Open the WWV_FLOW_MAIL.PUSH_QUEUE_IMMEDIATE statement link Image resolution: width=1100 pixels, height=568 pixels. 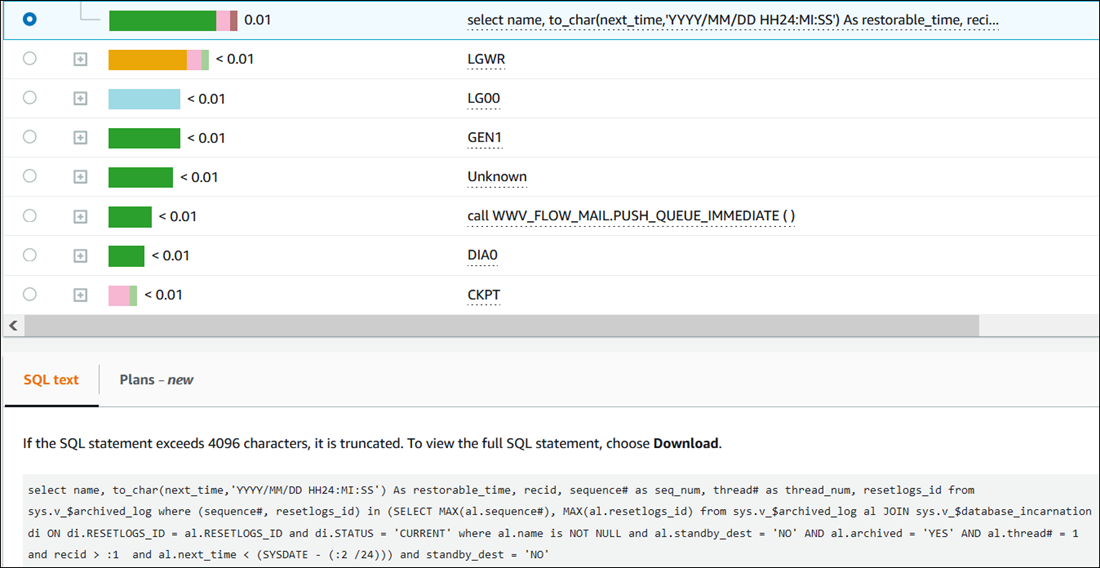click(630, 216)
